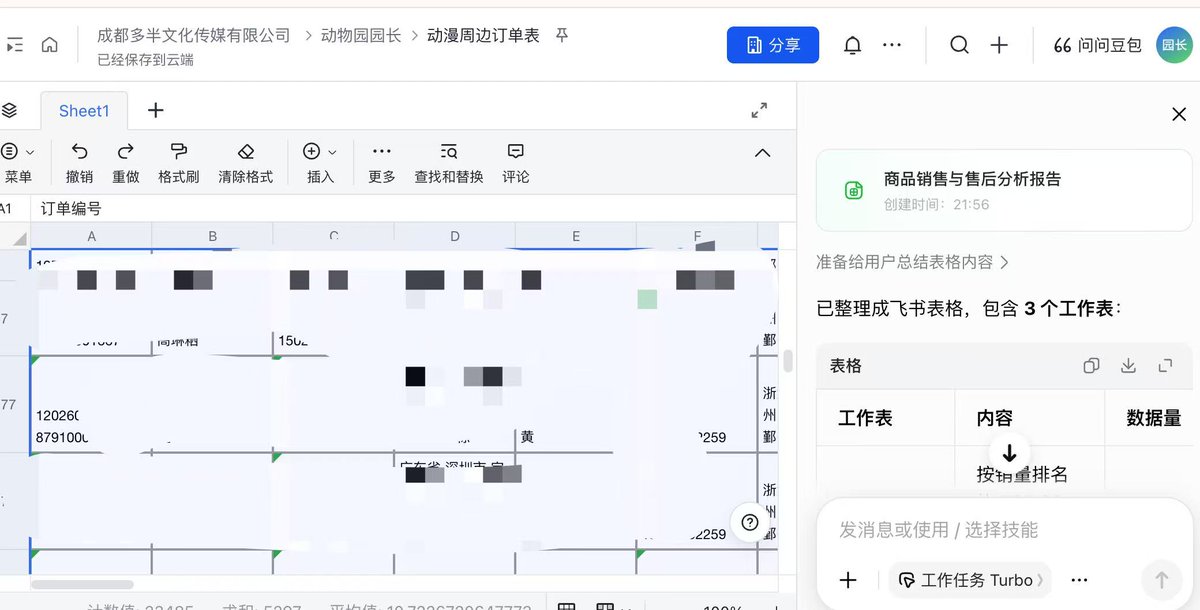The image size is (1200, 610).
Task: Open the help question mark button
Action: (750, 522)
